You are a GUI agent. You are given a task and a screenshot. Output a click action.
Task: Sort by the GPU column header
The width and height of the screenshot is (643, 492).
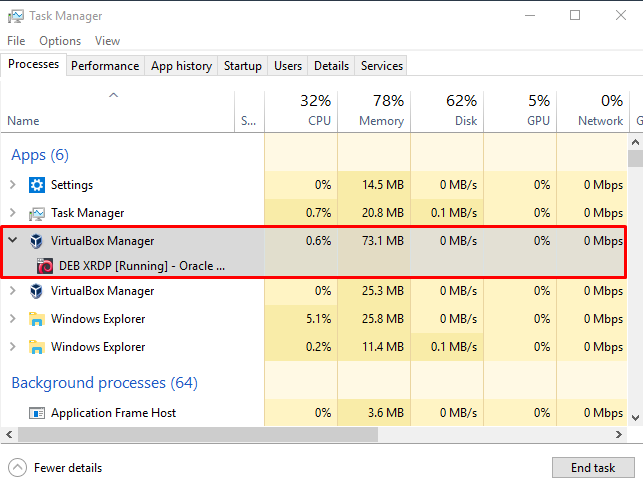point(520,112)
